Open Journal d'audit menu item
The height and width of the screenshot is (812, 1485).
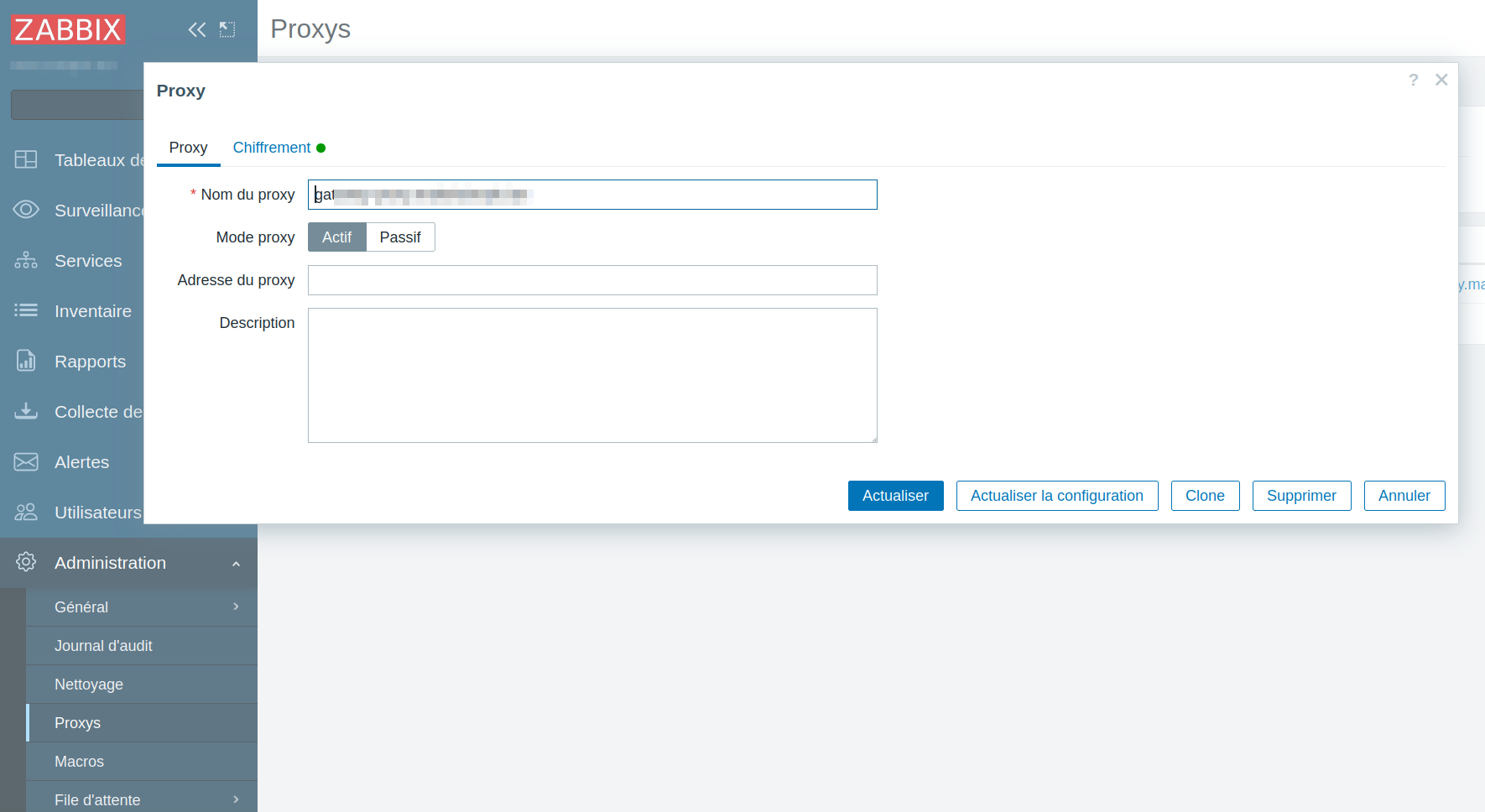[x=103, y=646]
